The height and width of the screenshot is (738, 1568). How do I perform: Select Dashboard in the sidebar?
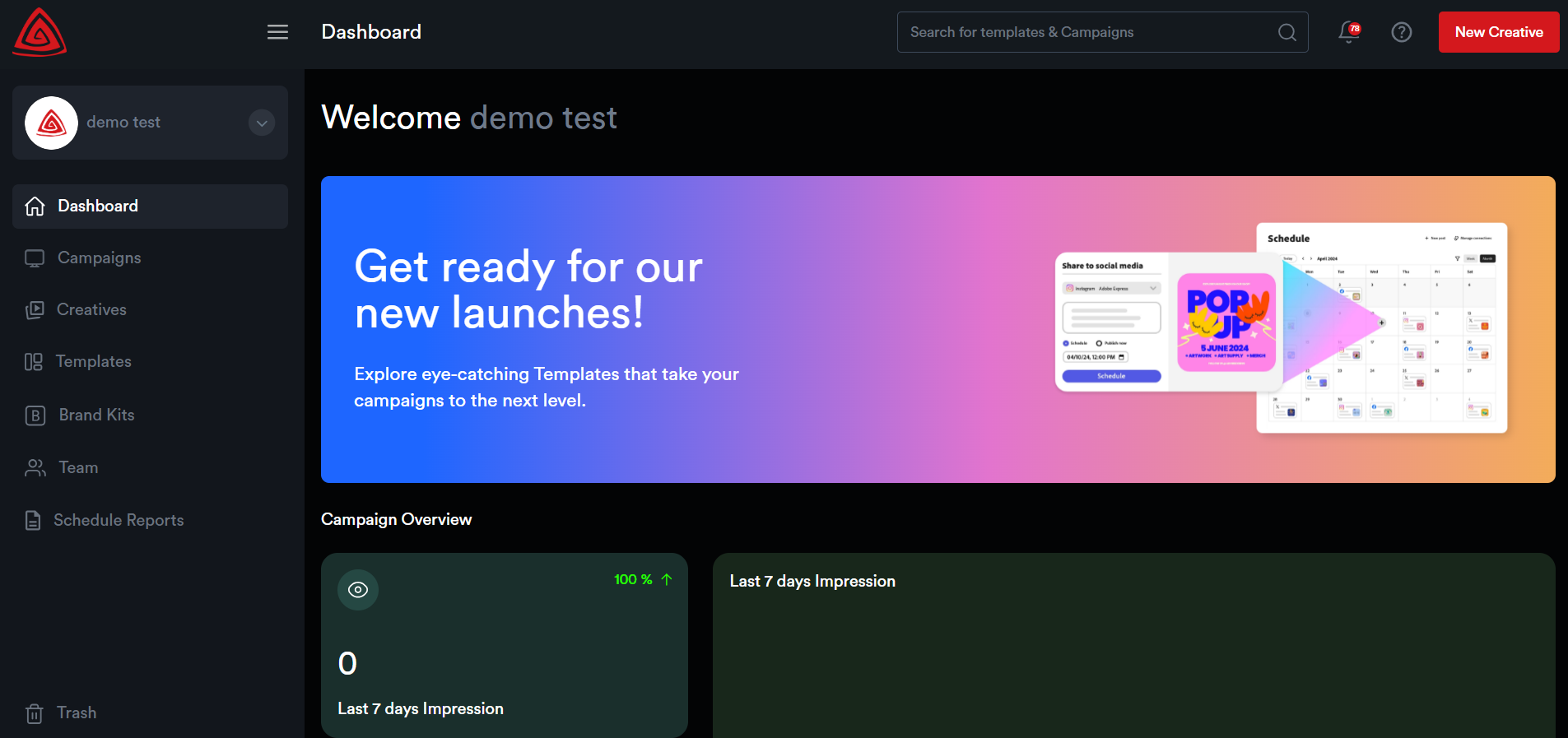[97, 207]
